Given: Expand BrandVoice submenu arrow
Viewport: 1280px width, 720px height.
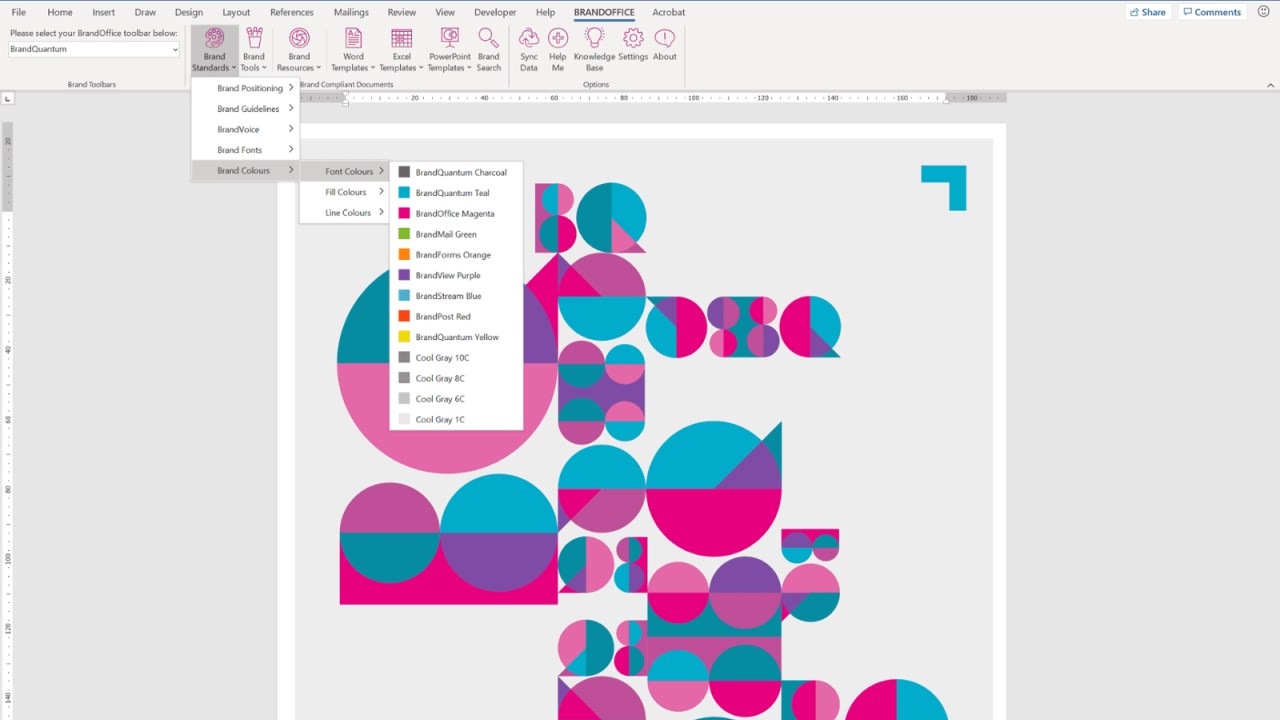Looking at the screenshot, I should (x=291, y=129).
